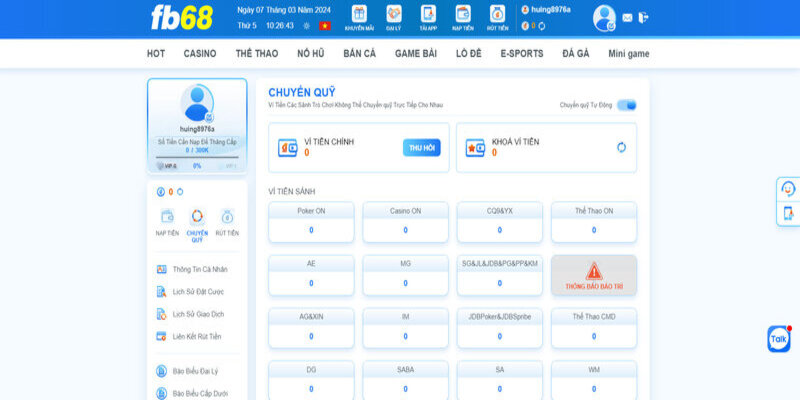This screenshot has height=400, width=800.
Task: Select the Poker ON wallet card
Action: pyautogui.click(x=311, y=222)
